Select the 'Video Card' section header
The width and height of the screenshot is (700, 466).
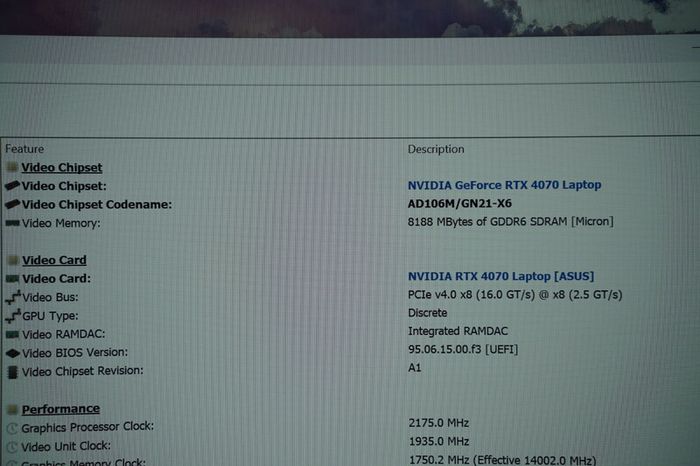click(x=54, y=260)
